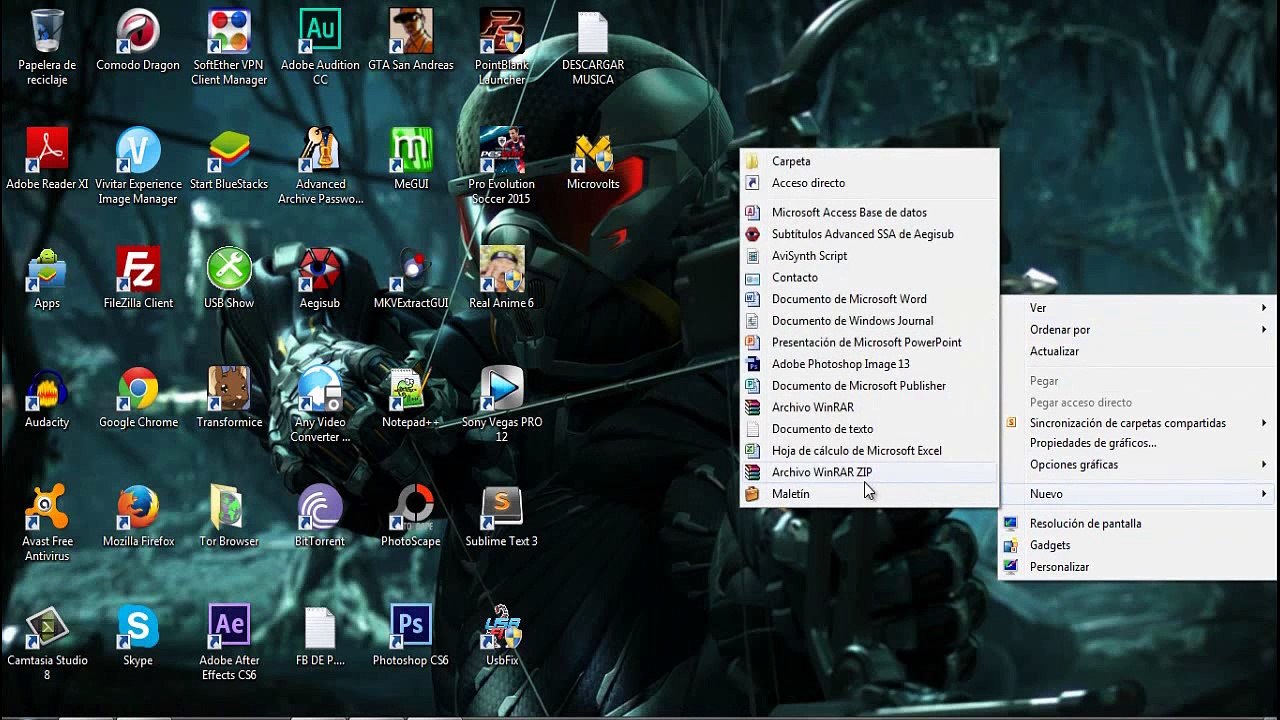Create Hoja de cálculo de Microsoft Excel

[x=869, y=451]
